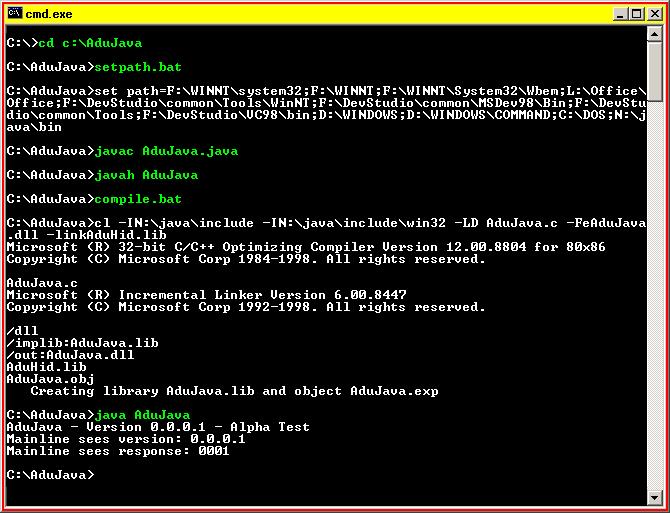Click 'AduJava - Version 0.0.0.1 - Alpha Test'
This screenshot has width=670, height=513.
click(158, 427)
